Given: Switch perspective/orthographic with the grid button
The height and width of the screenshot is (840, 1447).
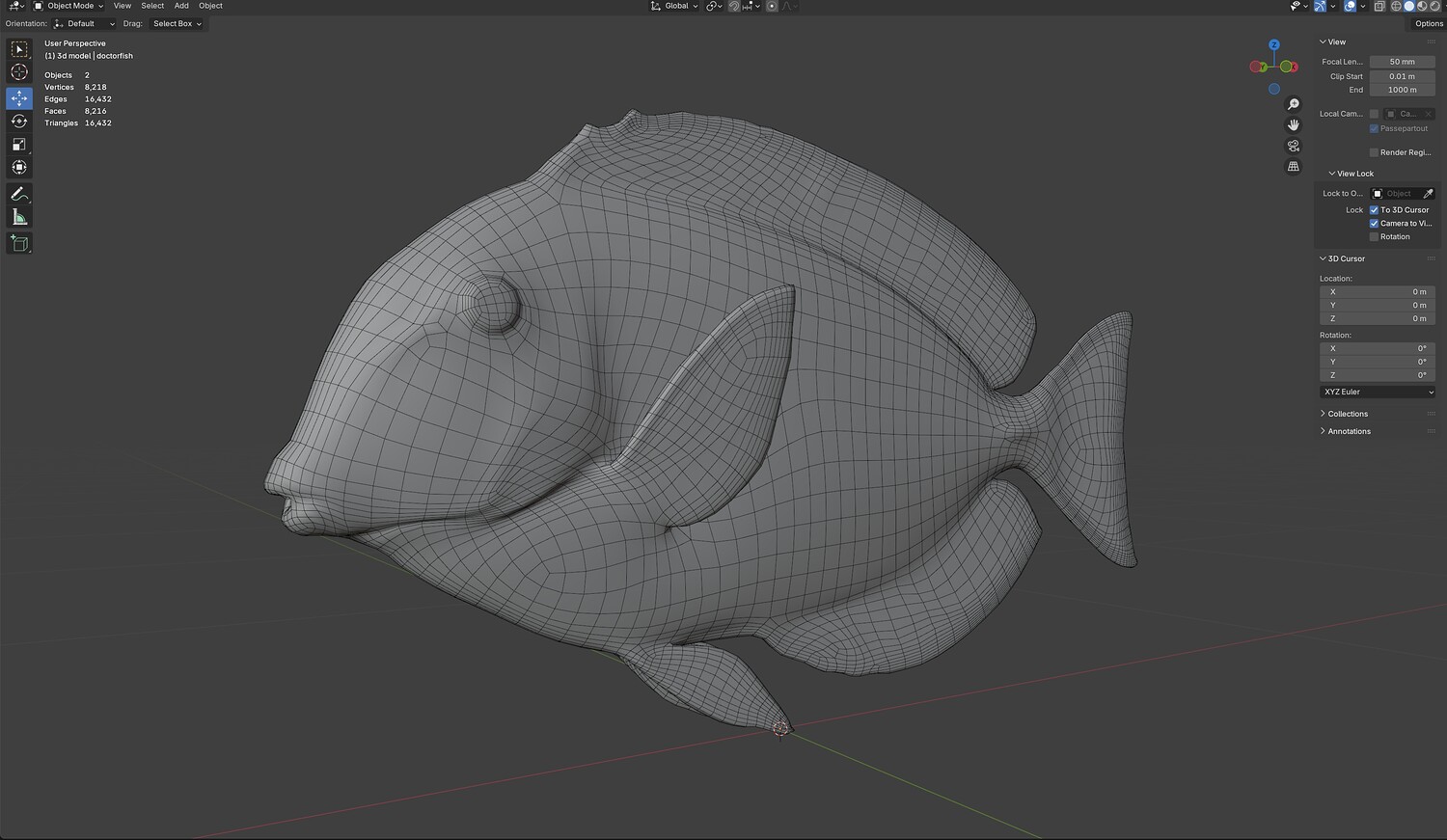Looking at the screenshot, I should [1294, 167].
